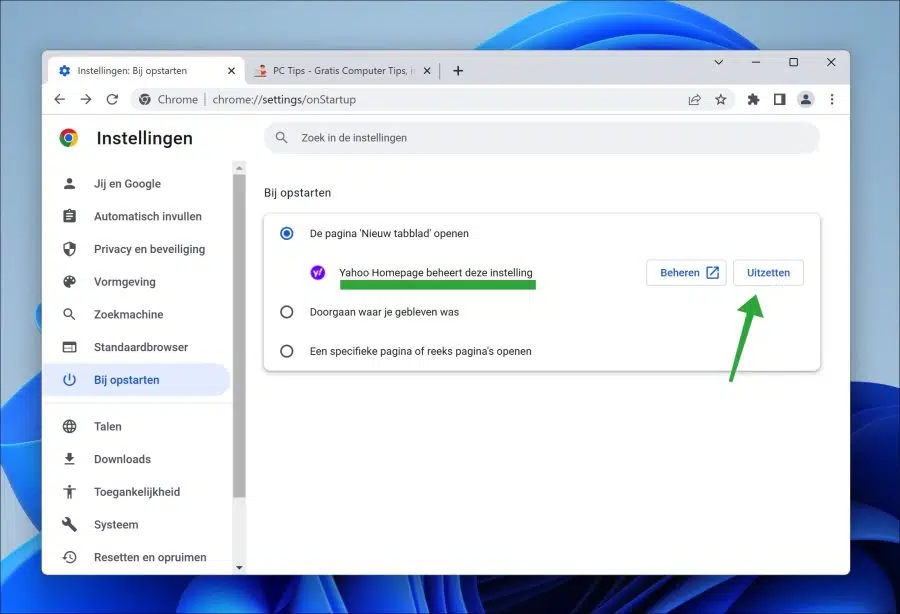The height and width of the screenshot is (614, 900).
Task: Select 'De pagina Nieuw tabblad openen' radio
Action: (286, 234)
